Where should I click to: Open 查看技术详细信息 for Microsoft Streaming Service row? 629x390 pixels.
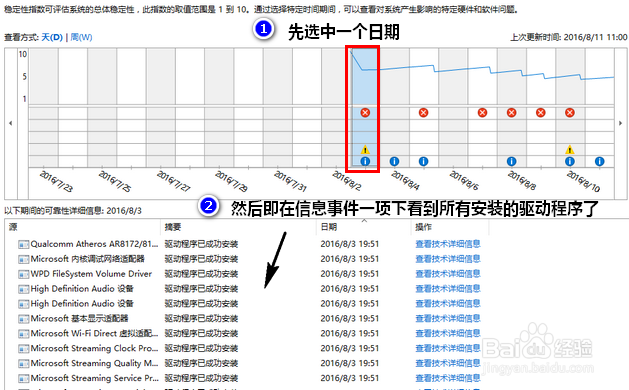click(448, 378)
